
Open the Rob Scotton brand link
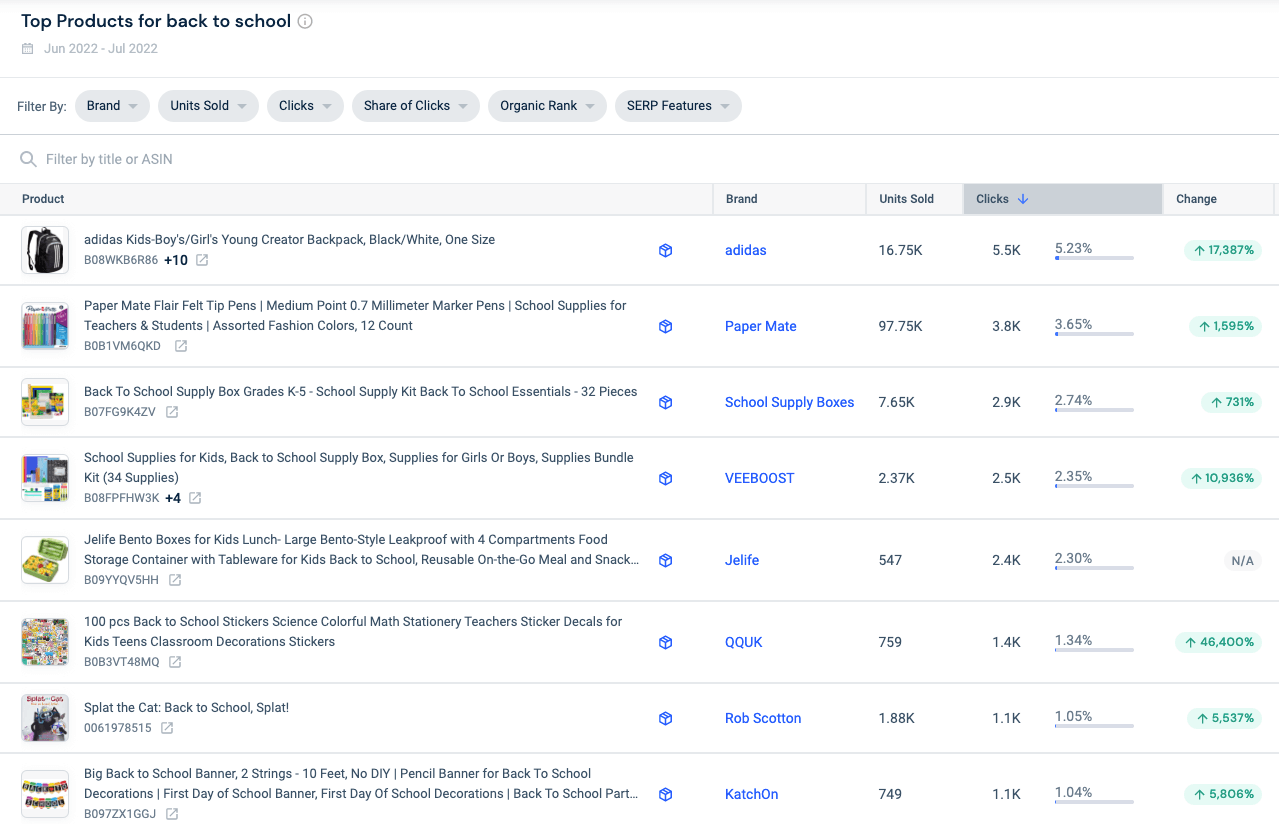pos(763,718)
